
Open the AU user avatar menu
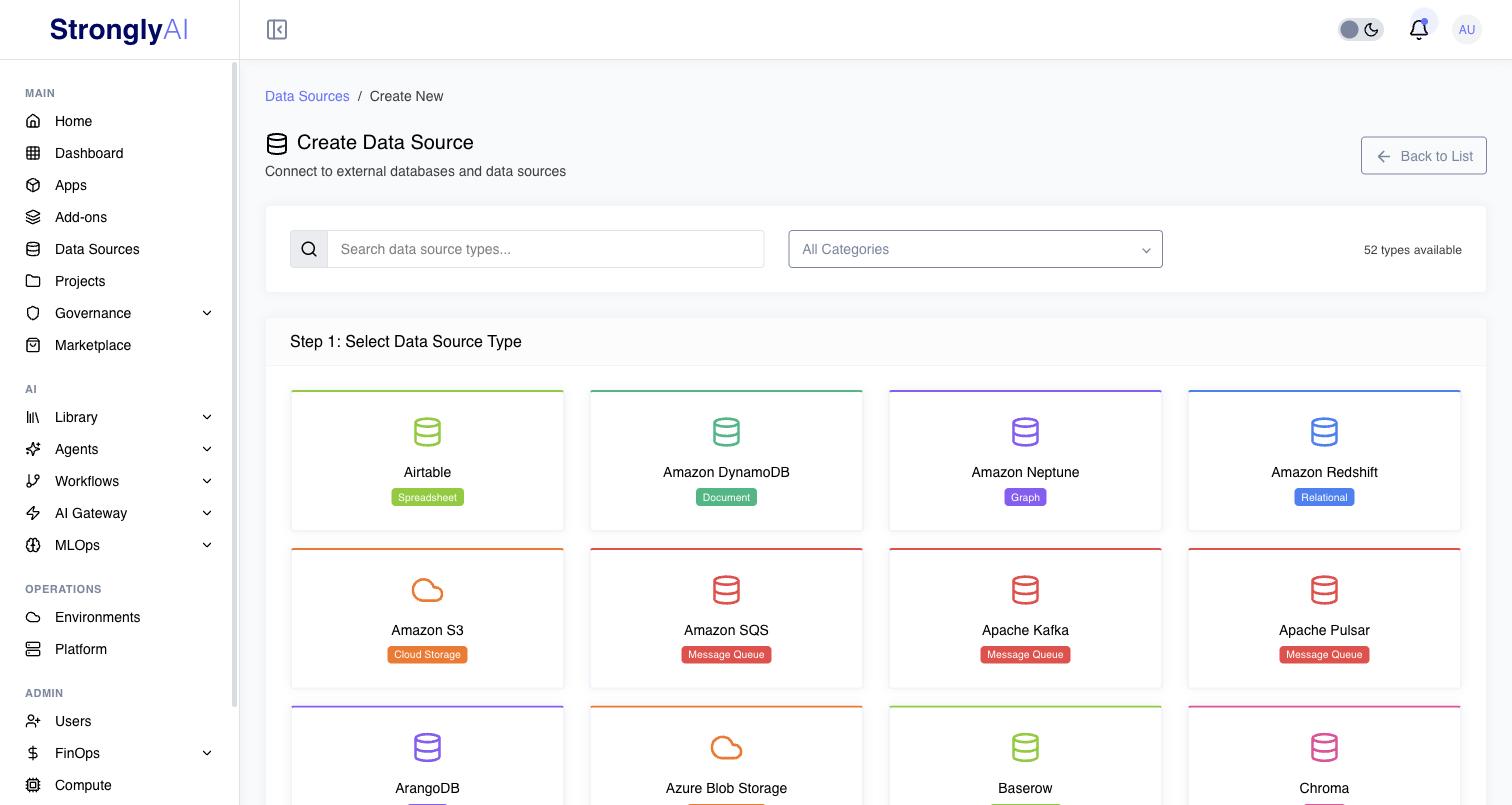click(1467, 30)
